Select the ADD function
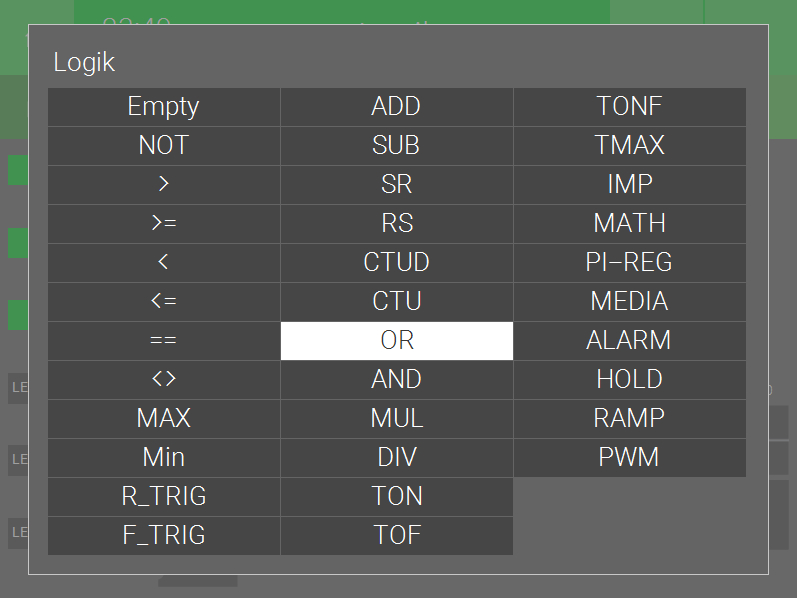The width and height of the screenshot is (797, 598). coord(396,107)
